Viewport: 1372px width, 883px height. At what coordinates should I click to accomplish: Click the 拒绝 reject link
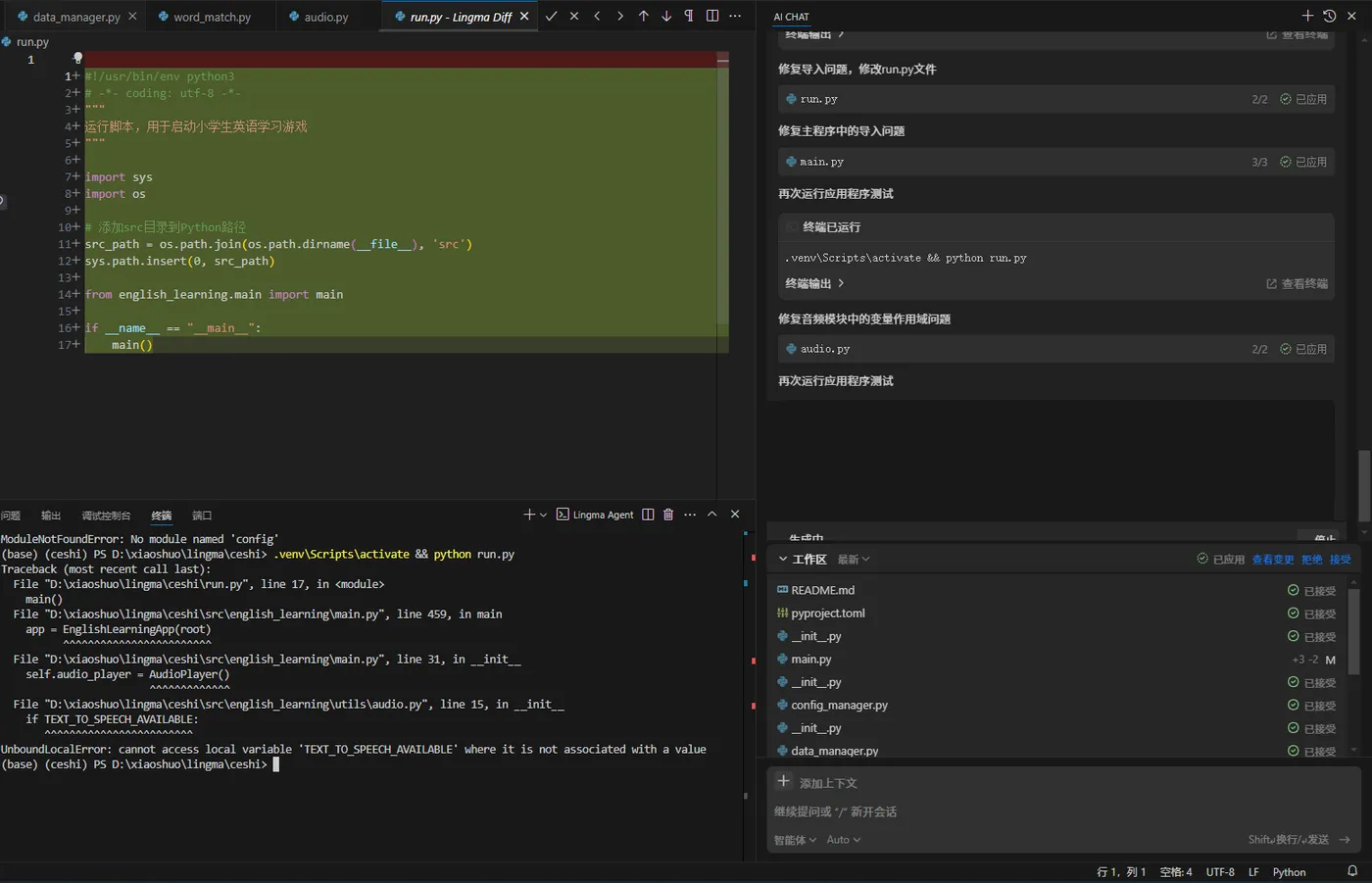(x=1312, y=560)
